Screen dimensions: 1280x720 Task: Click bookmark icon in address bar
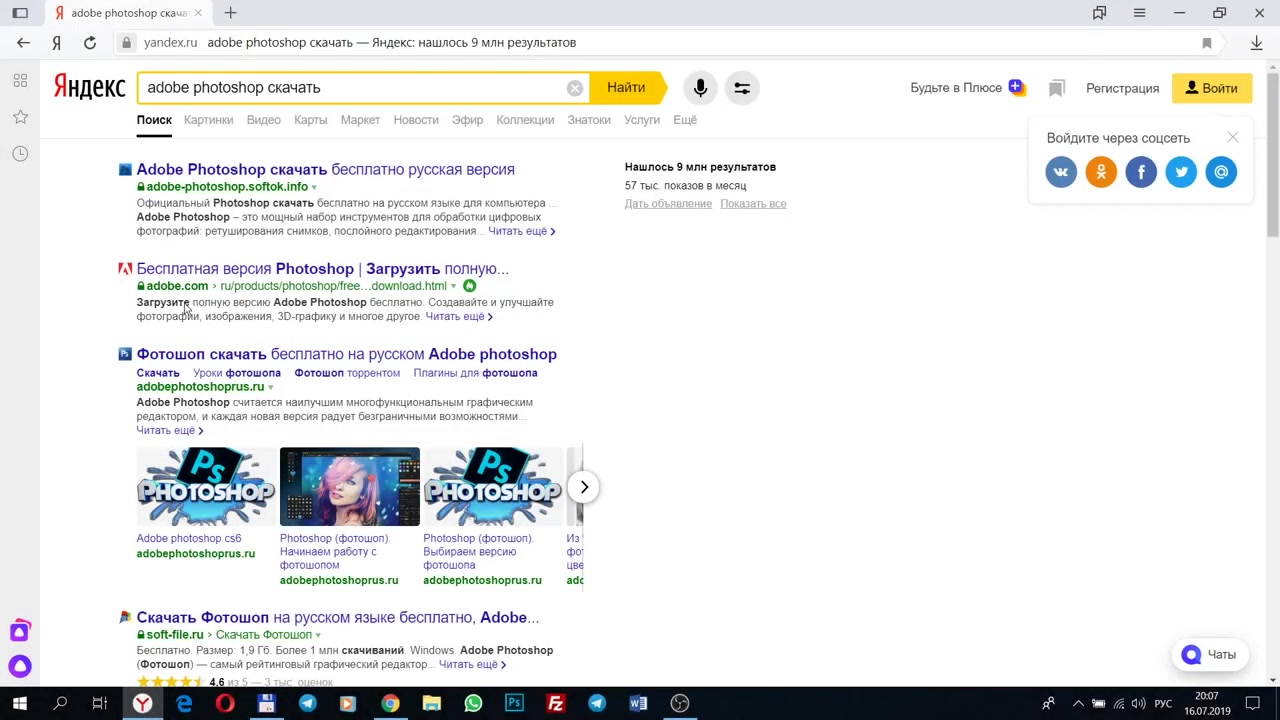point(1207,42)
